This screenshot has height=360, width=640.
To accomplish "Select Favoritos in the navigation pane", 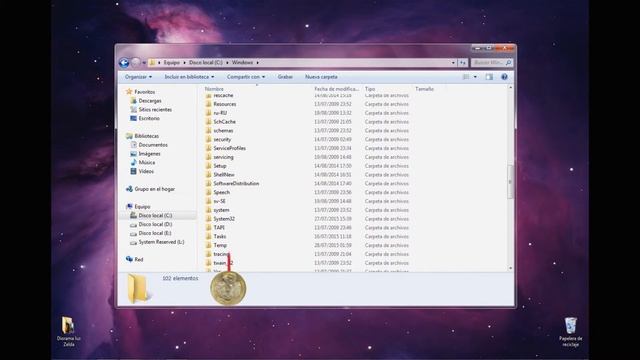I will point(144,92).
